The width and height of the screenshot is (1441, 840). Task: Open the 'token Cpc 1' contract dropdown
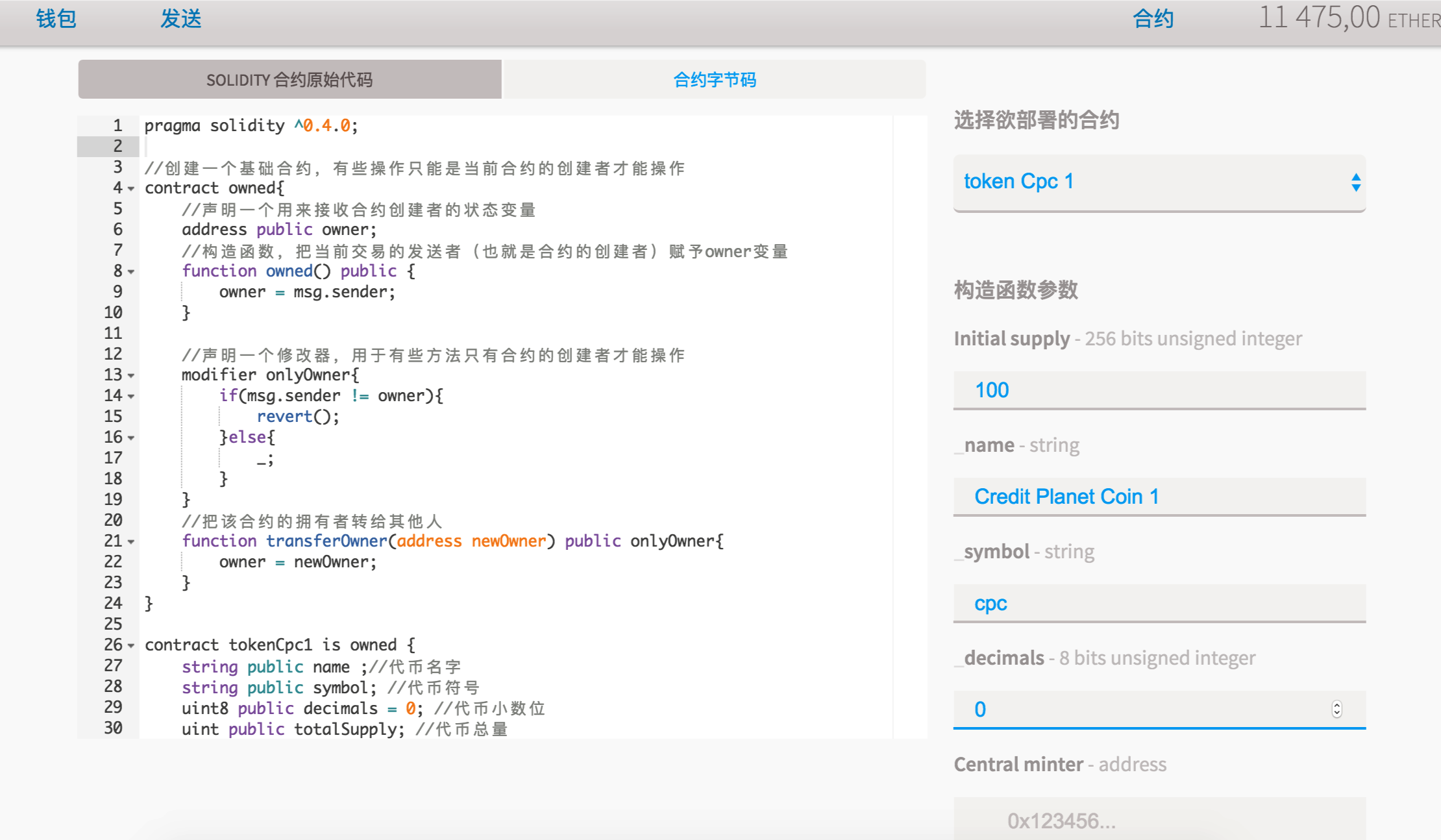tap(1159, 182)
